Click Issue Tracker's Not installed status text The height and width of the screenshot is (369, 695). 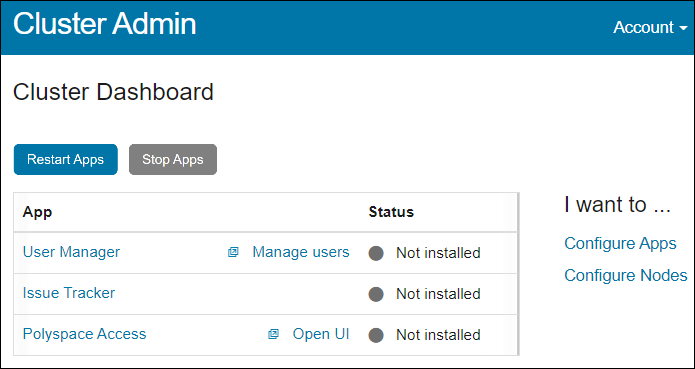click(438, 294)
